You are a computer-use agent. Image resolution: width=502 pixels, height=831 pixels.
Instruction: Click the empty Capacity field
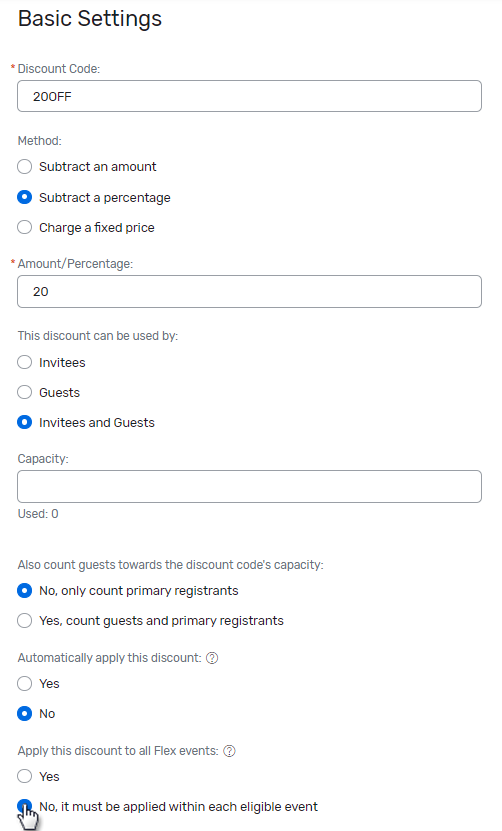coord(249,486)
